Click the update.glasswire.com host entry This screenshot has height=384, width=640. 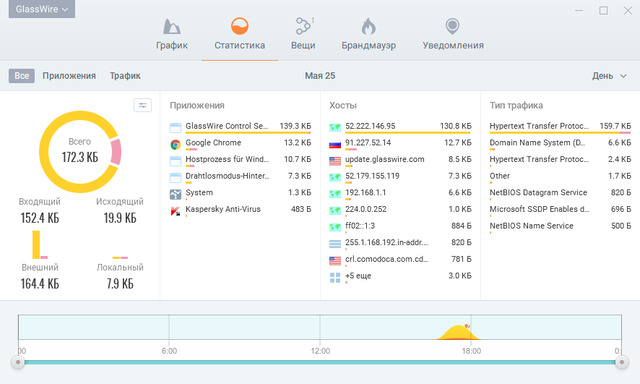(x=400, y=160)
